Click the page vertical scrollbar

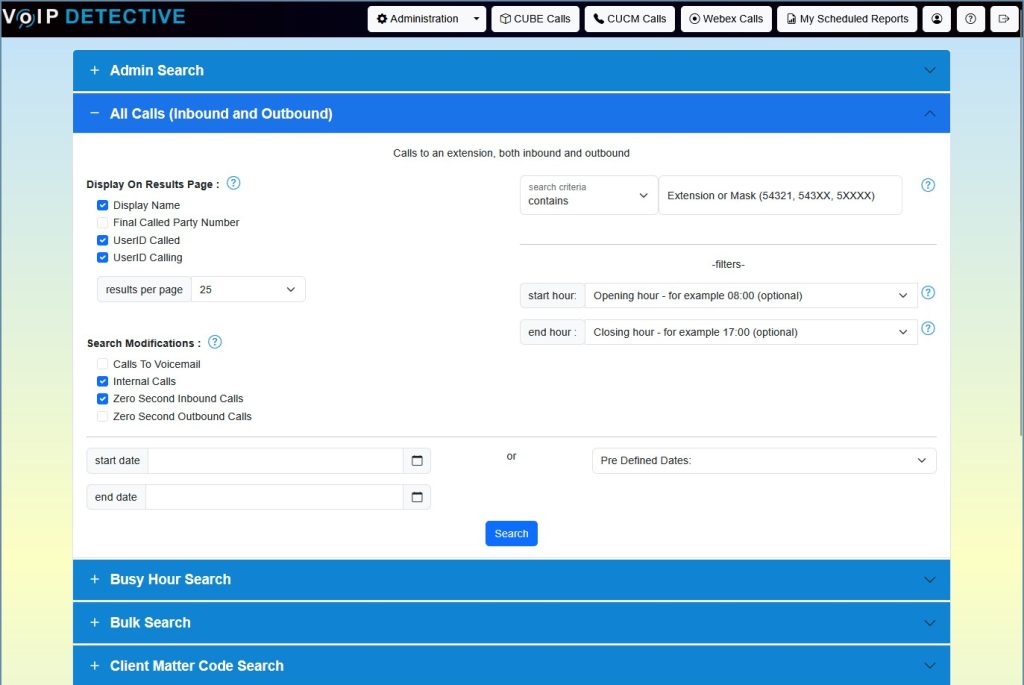coord(1020,235)
